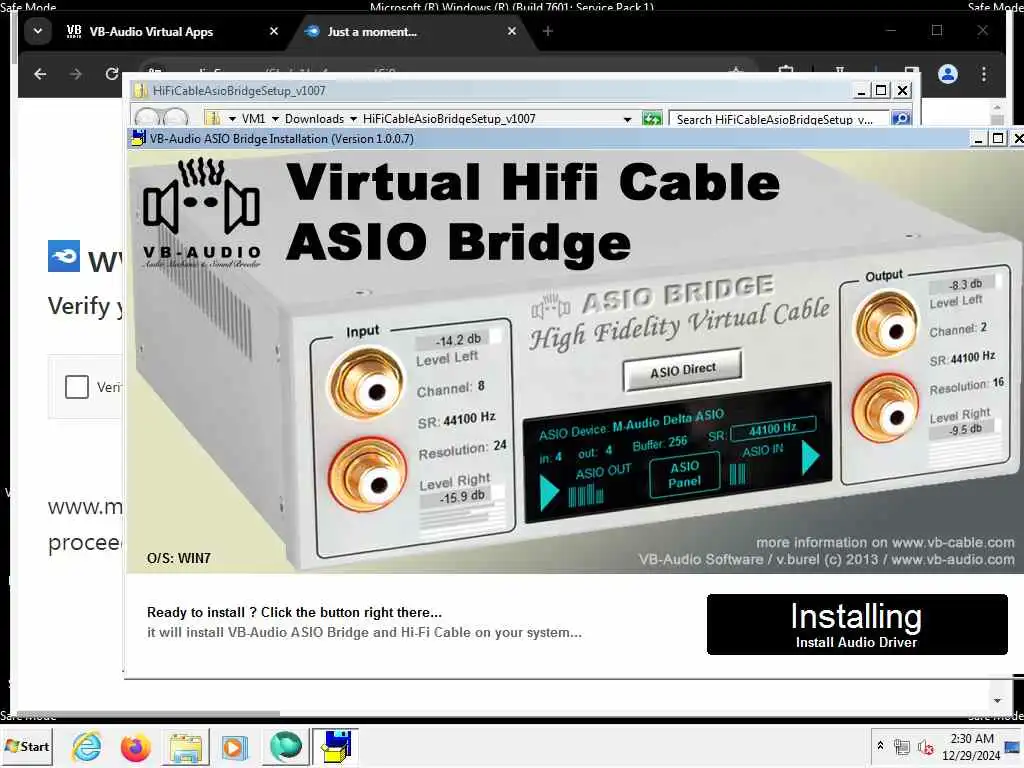Open the tab search dropdown in browser
The width and height of the screenshot is (1024, 768).
coord(38,31)
